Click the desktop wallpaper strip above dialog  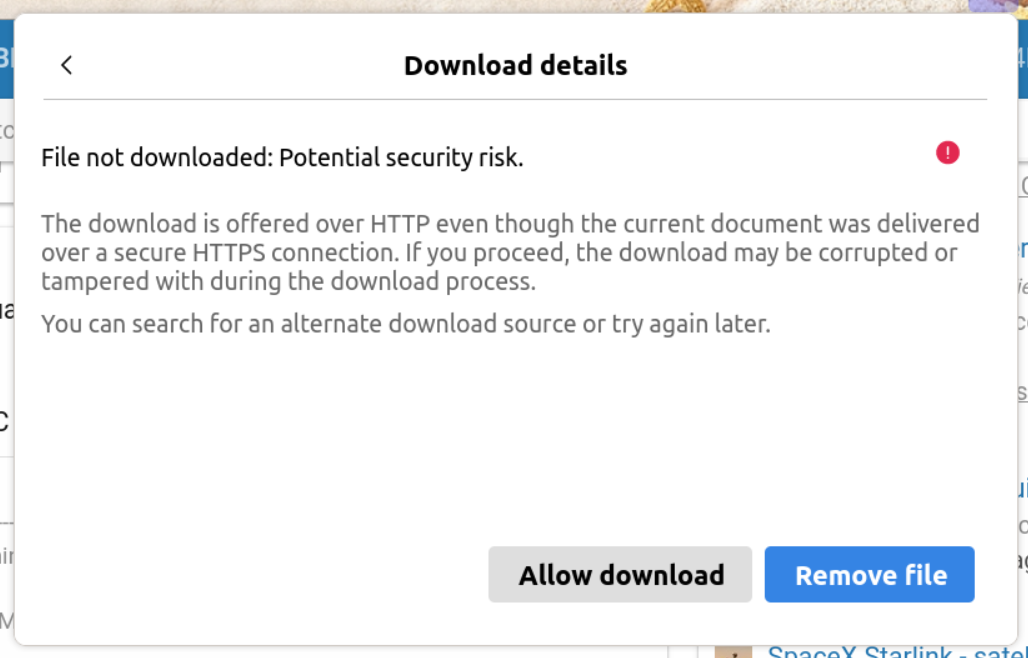(500, 5)
